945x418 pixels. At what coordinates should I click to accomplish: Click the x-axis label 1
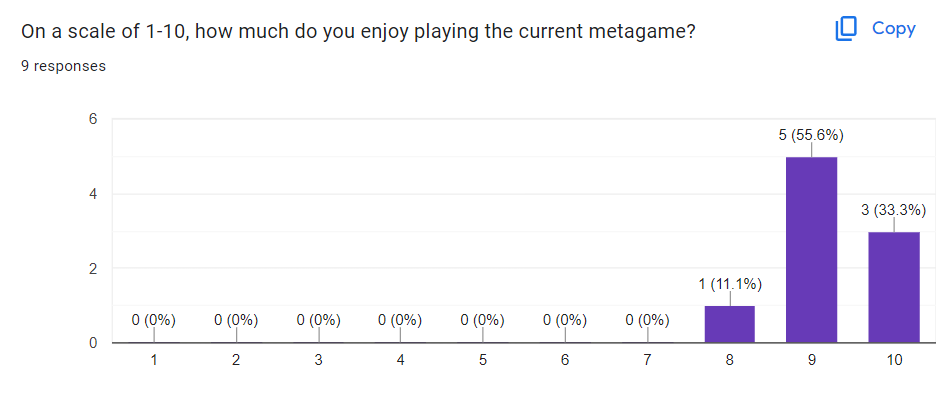[154, 360]
